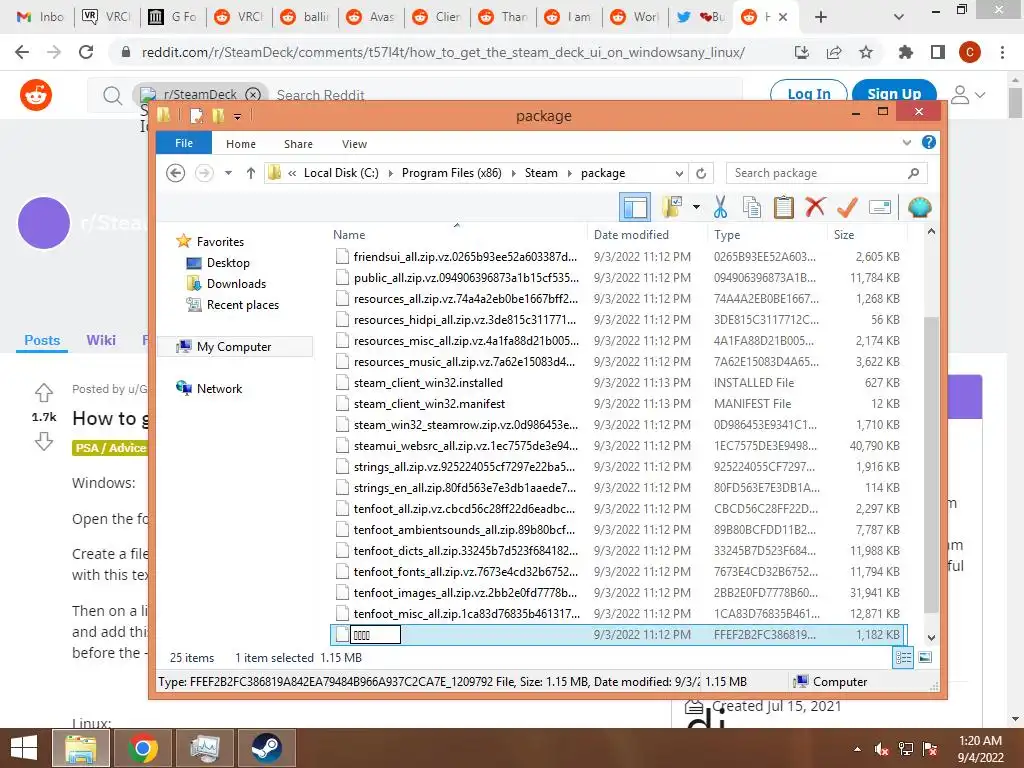Click the Cut scissors icon in Explorer toolbar
Viewport: 1024px width, 768px height.
pos(720,208)
